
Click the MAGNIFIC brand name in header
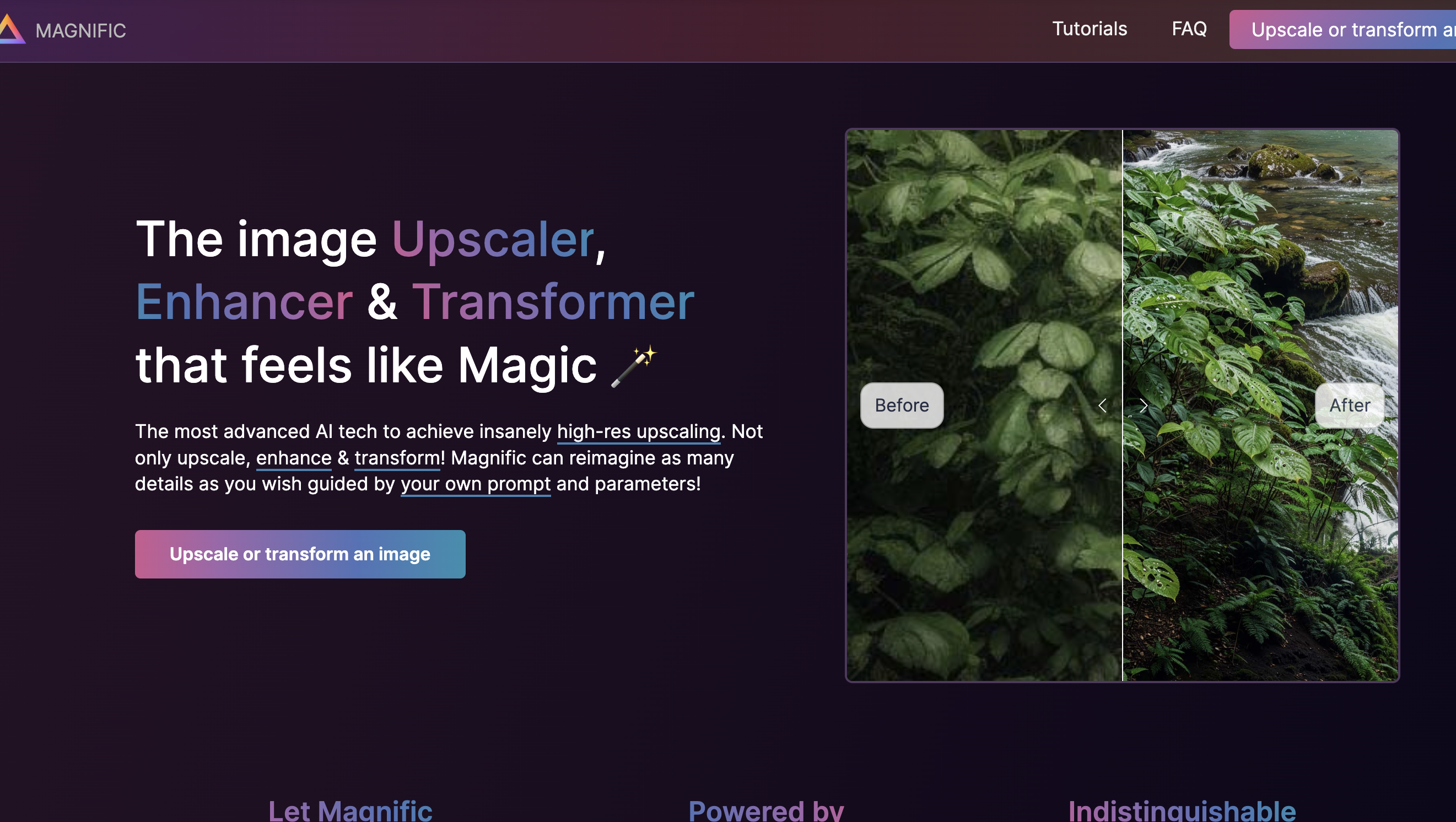tap(81, 30)
